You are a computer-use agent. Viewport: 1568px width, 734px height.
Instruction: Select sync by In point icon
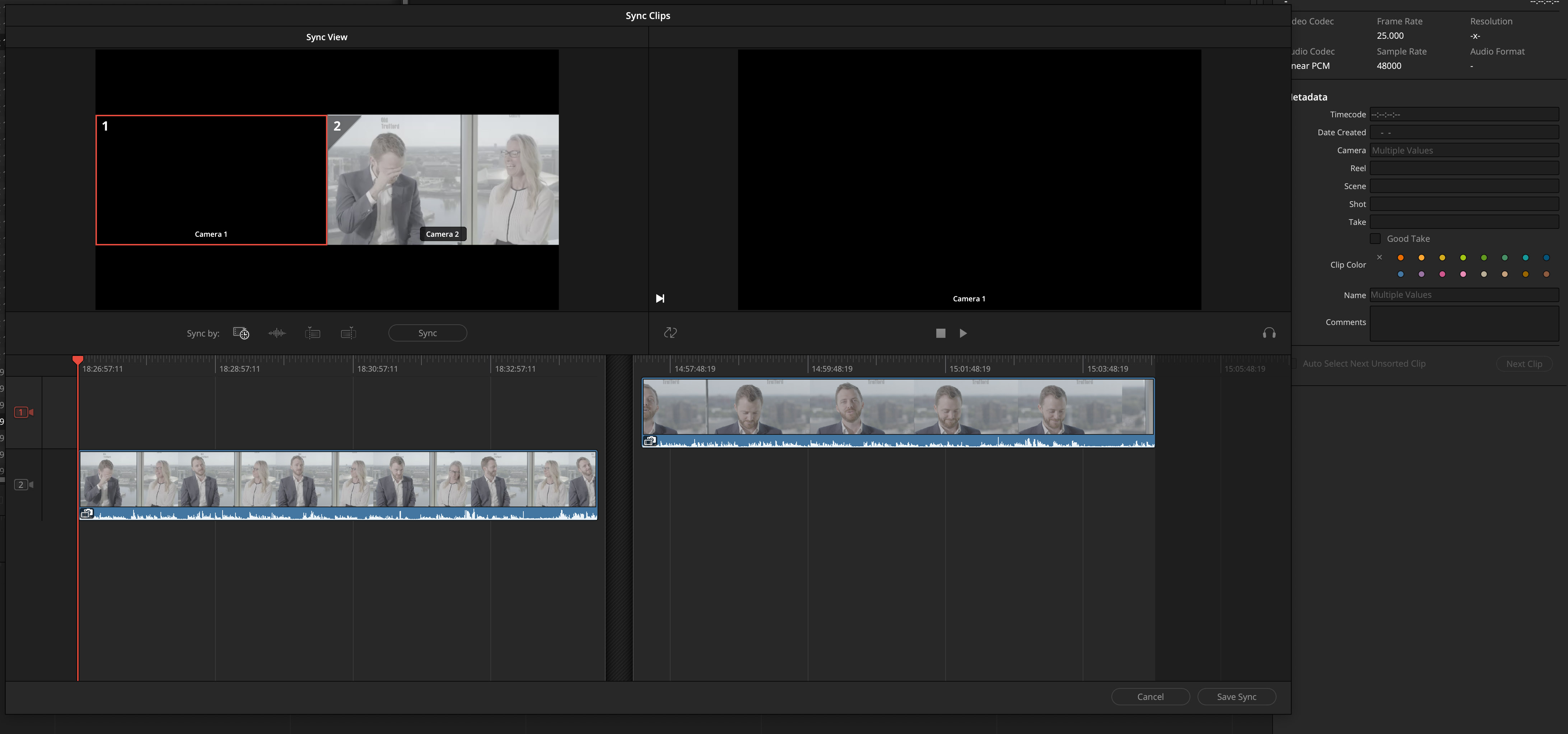tap(312, 333)
